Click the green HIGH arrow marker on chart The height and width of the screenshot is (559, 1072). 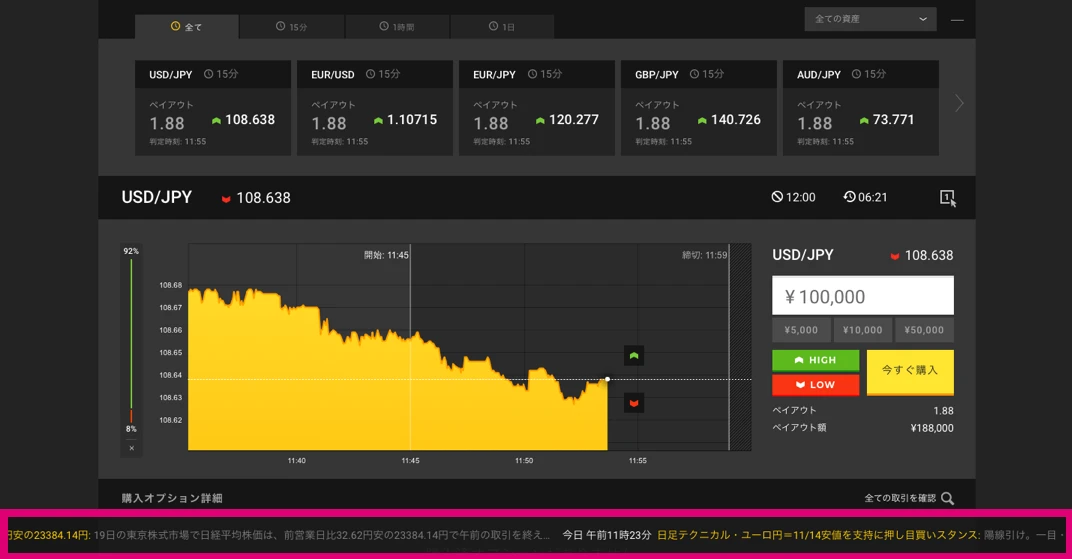(x=633, y=356)
